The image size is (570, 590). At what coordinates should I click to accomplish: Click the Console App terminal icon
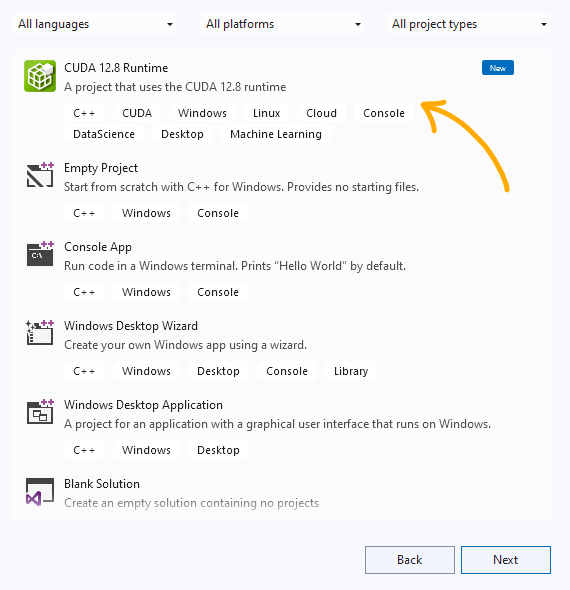(40, 254)
